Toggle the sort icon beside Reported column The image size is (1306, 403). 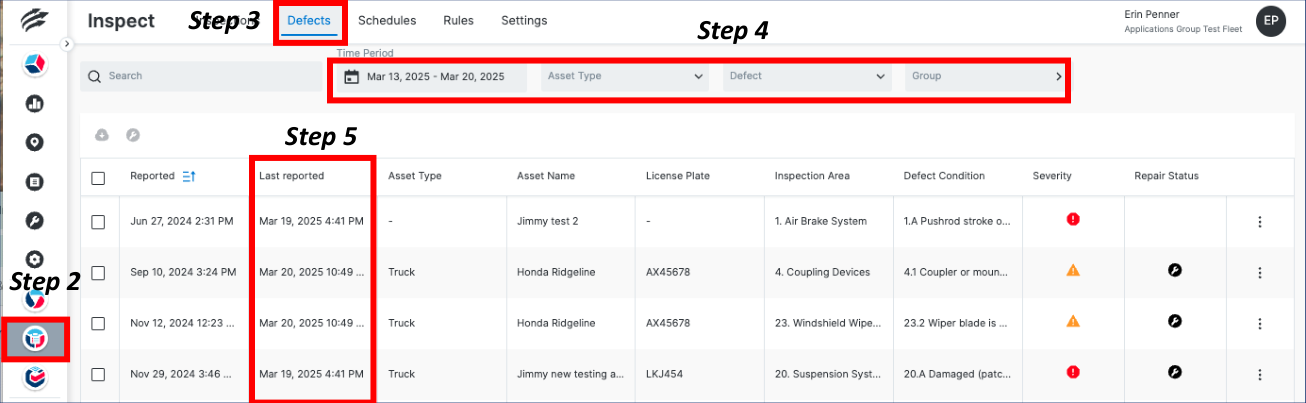tap(189, 176)
